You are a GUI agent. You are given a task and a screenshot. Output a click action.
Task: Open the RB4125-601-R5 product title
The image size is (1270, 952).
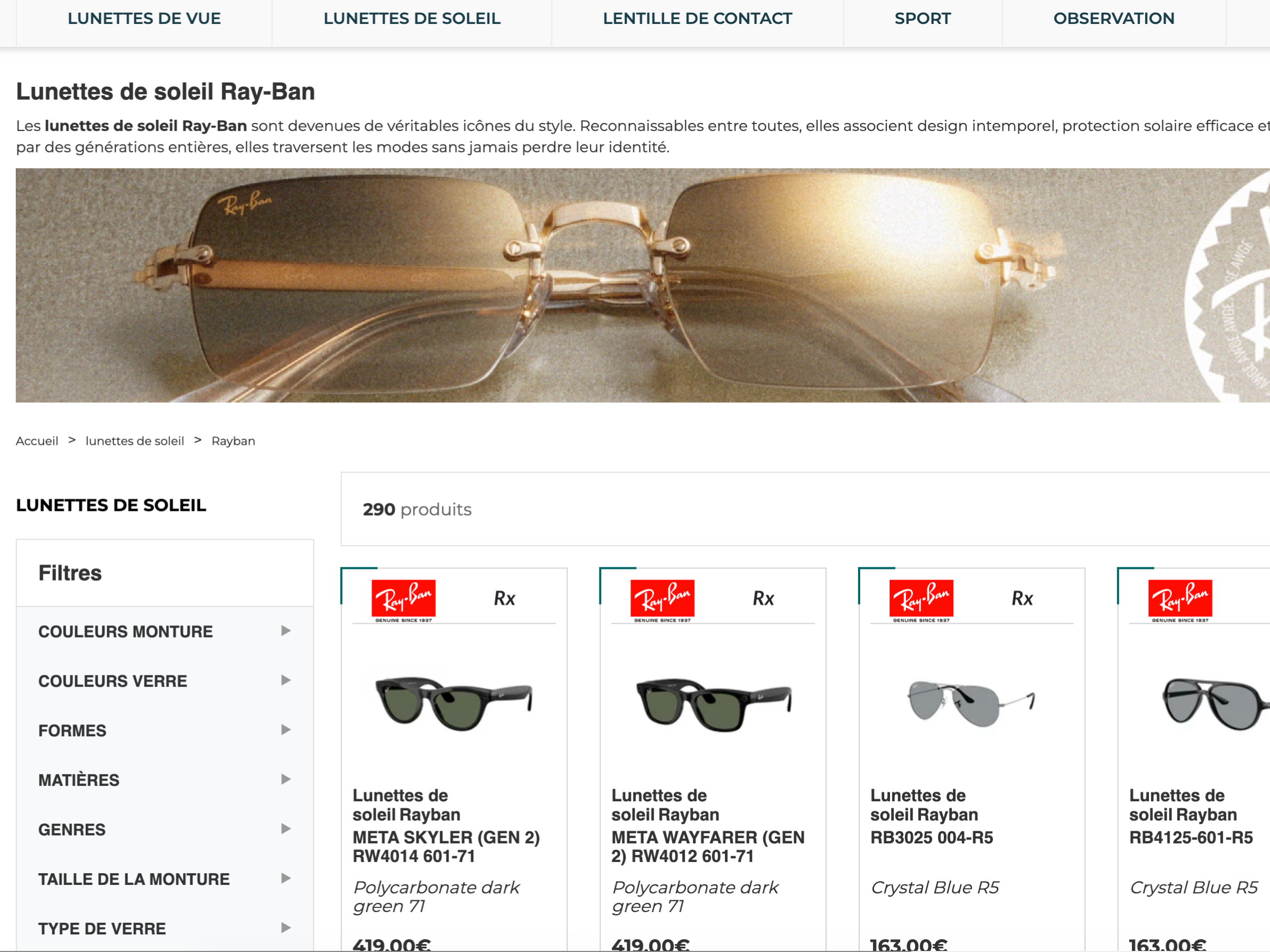pyautogui.click(x=1191, y=837)
